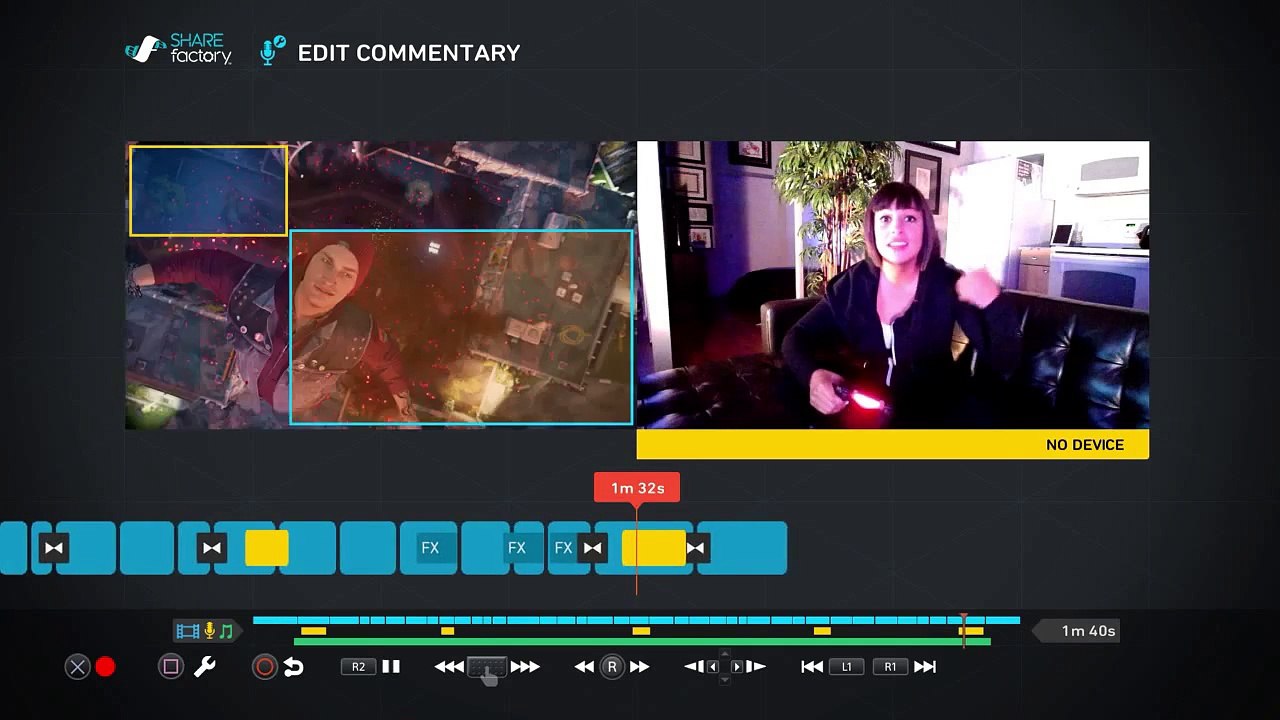The image size is (1280, 720).
Task: Click the fourth yellow segment on overview bar
Action: 822,631
